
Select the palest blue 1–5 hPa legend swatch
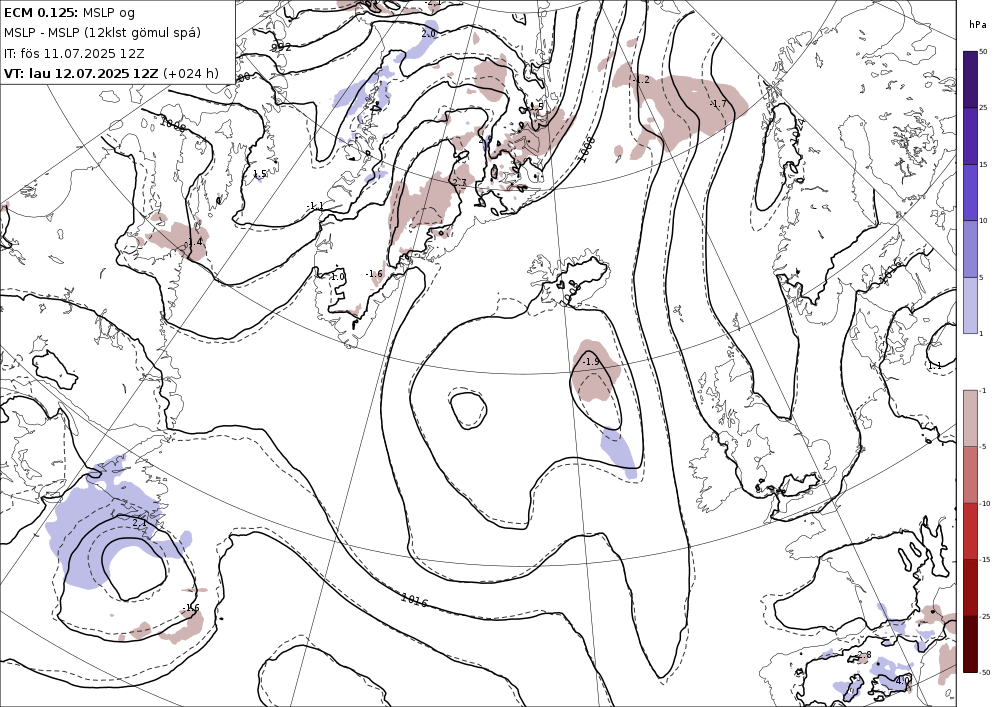tap(970, 305)
